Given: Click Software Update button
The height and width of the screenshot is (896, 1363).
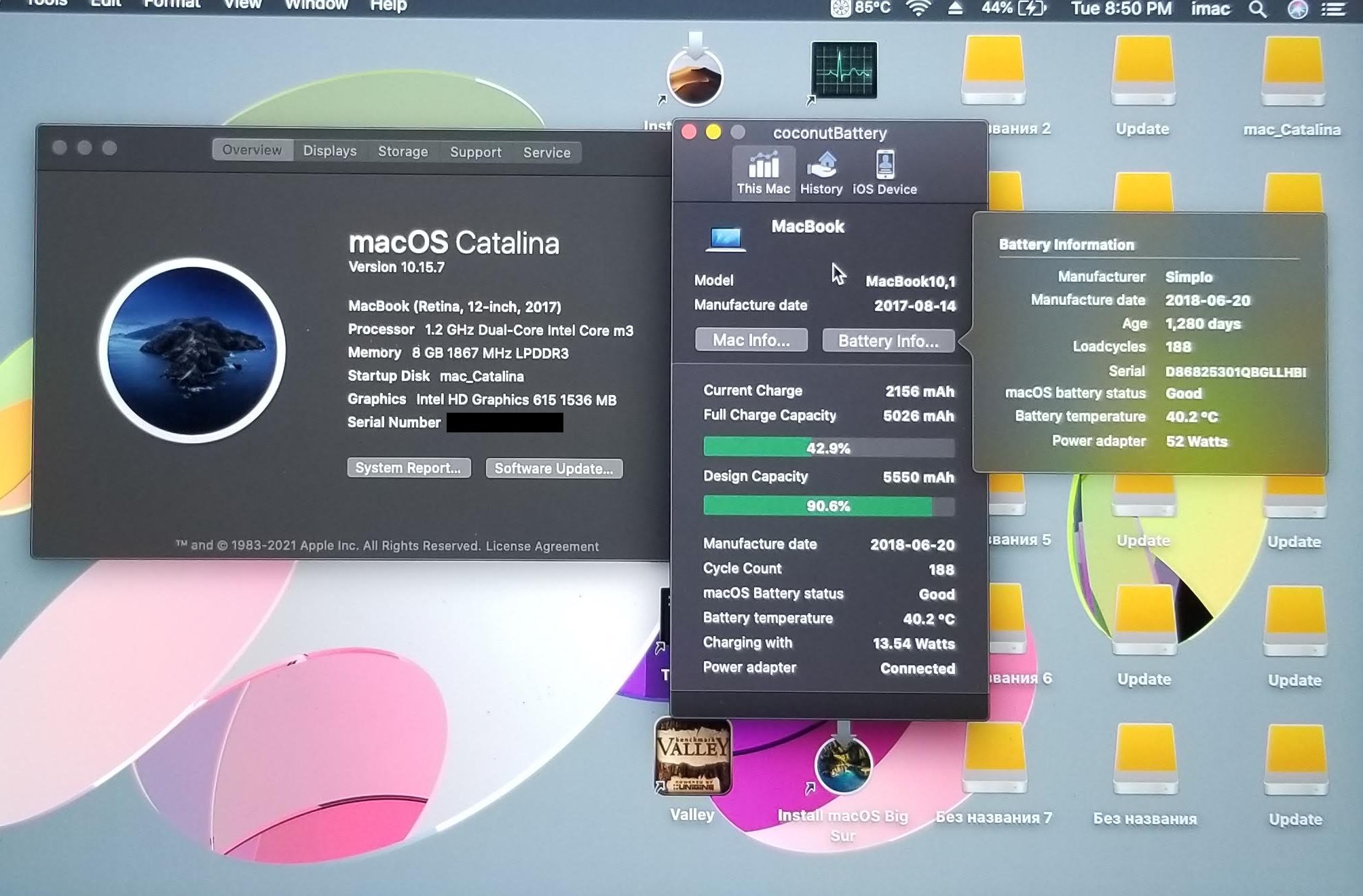Looking at the screenshot, I should click(554, 468).
